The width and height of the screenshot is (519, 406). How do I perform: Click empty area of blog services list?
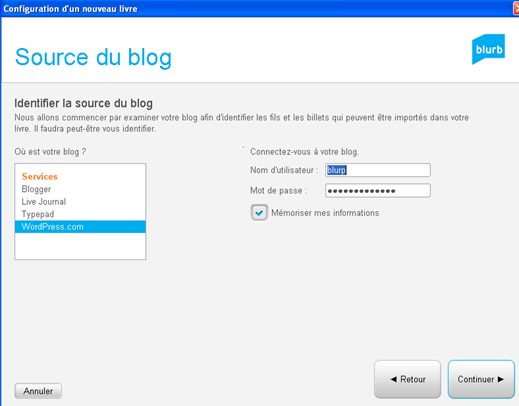[80, 246]
